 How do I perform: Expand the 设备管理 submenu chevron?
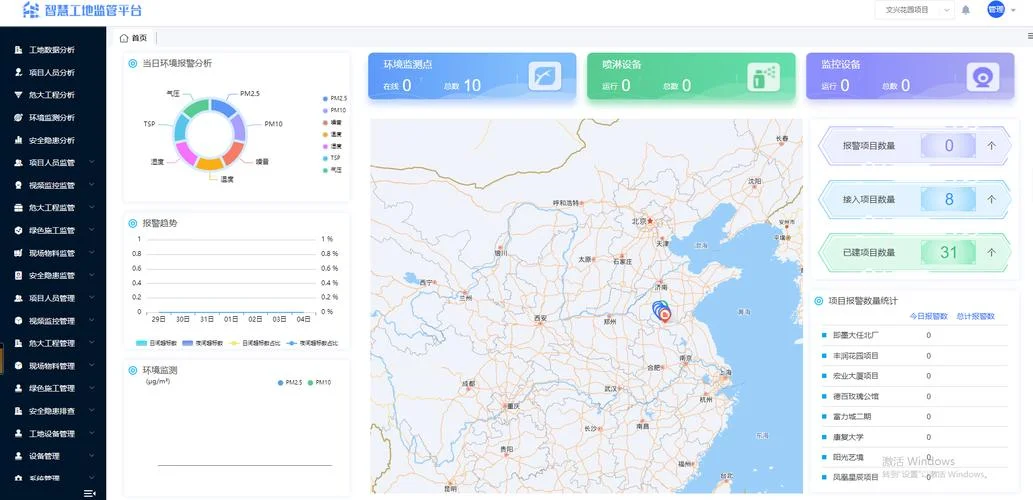(92, 456)
